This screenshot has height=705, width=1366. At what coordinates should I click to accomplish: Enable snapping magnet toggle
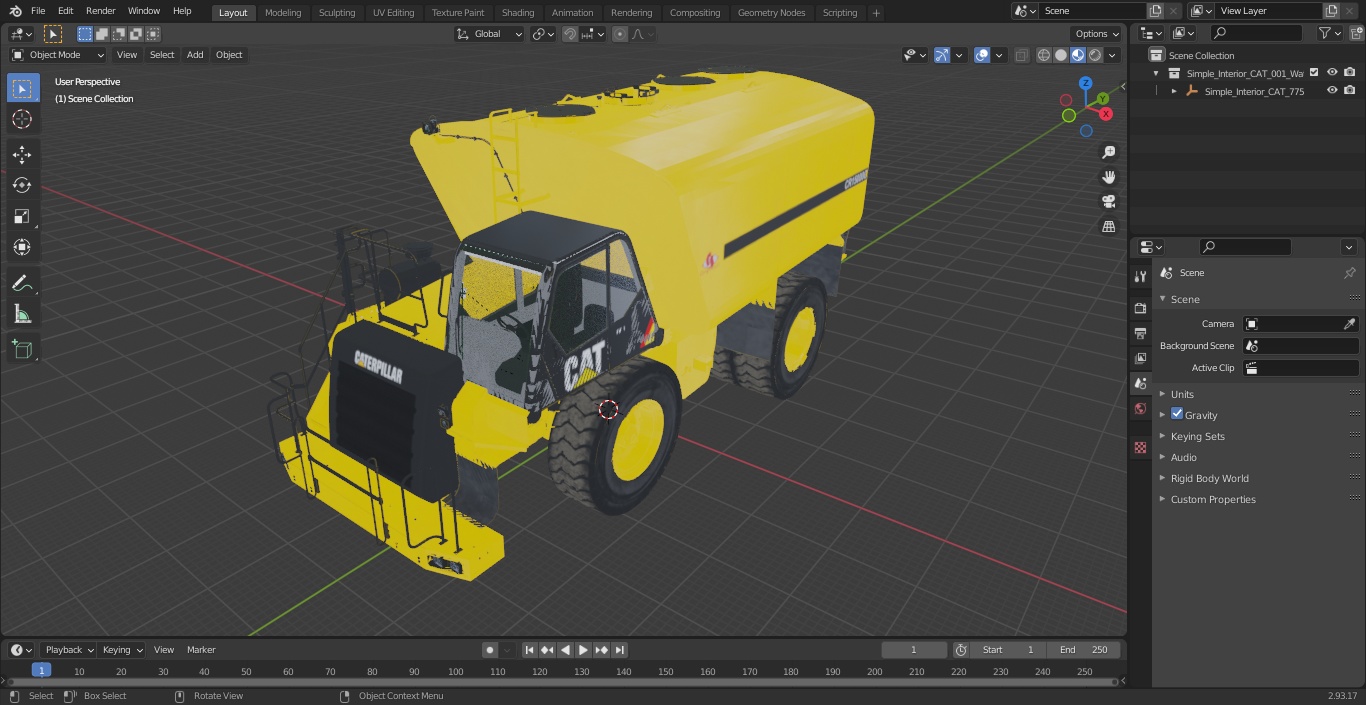(x=569, y=34)
